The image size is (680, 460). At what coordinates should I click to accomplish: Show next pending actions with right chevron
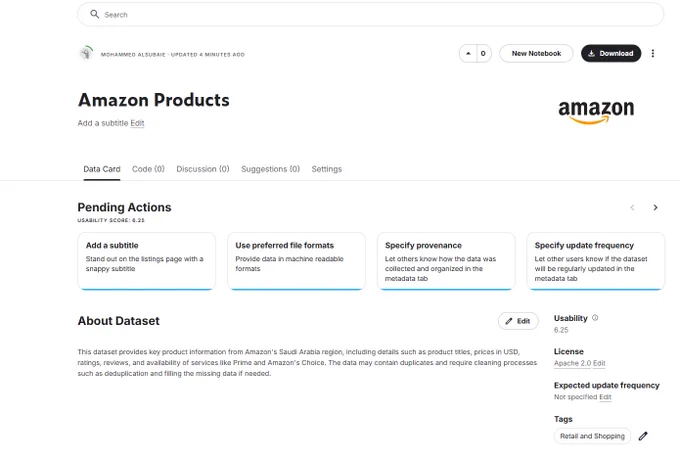(655, 208)
